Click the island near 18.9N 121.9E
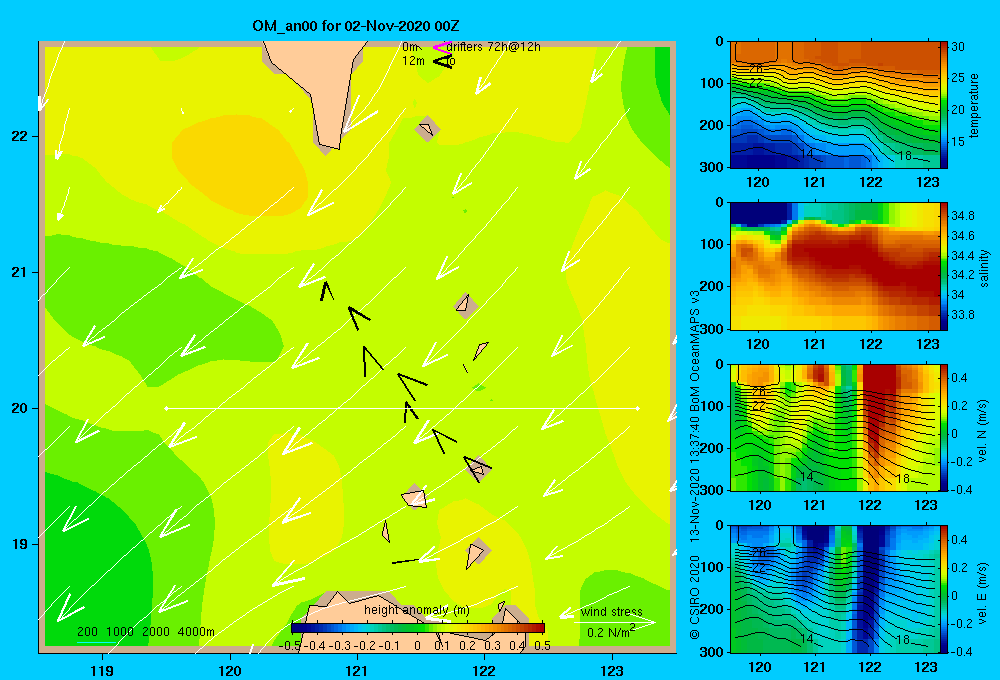The height and width of the screenshot is (680, 1000). point(476,554)
